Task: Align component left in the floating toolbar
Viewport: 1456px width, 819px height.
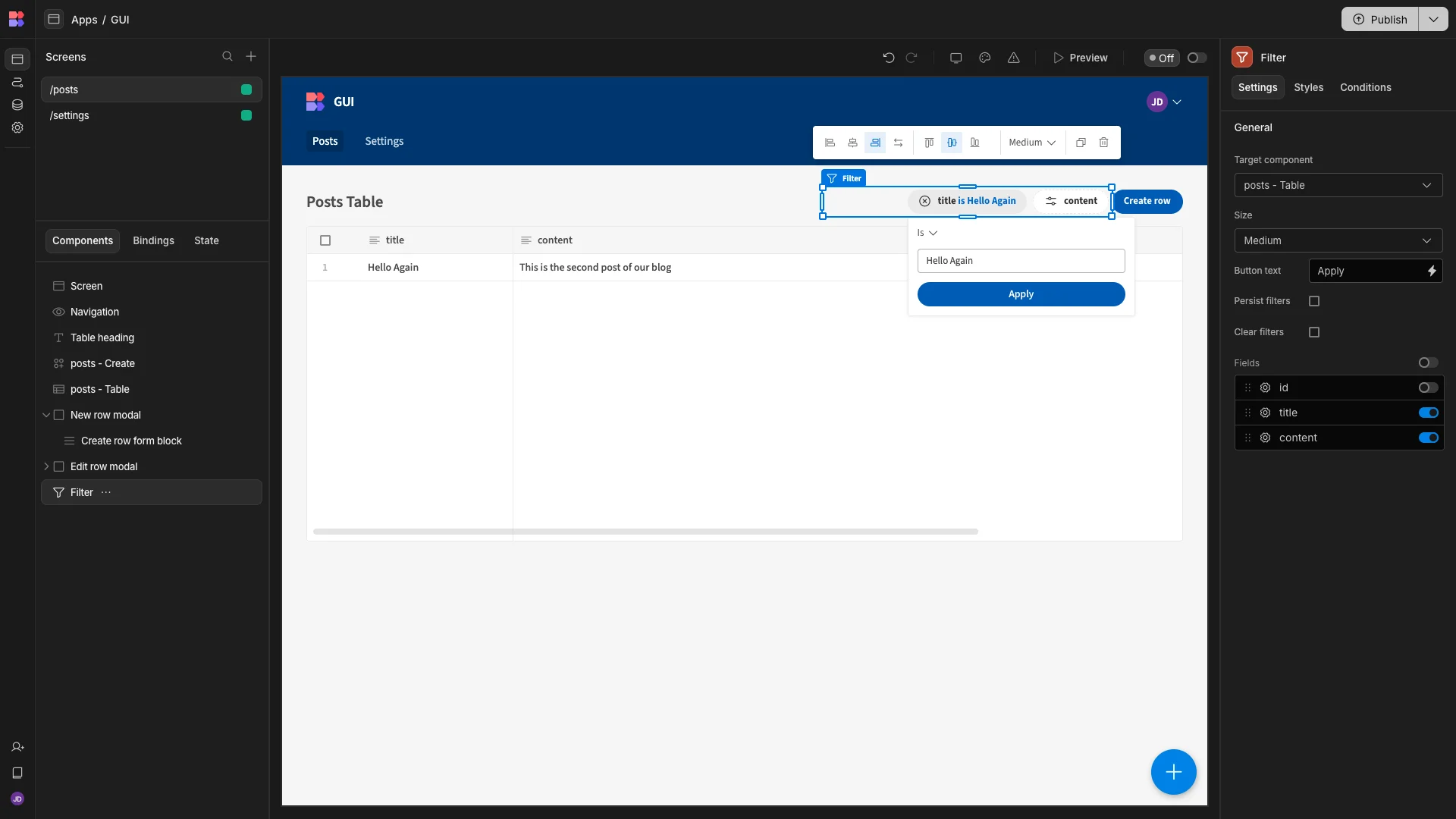Action: click(x=830, y=143)
